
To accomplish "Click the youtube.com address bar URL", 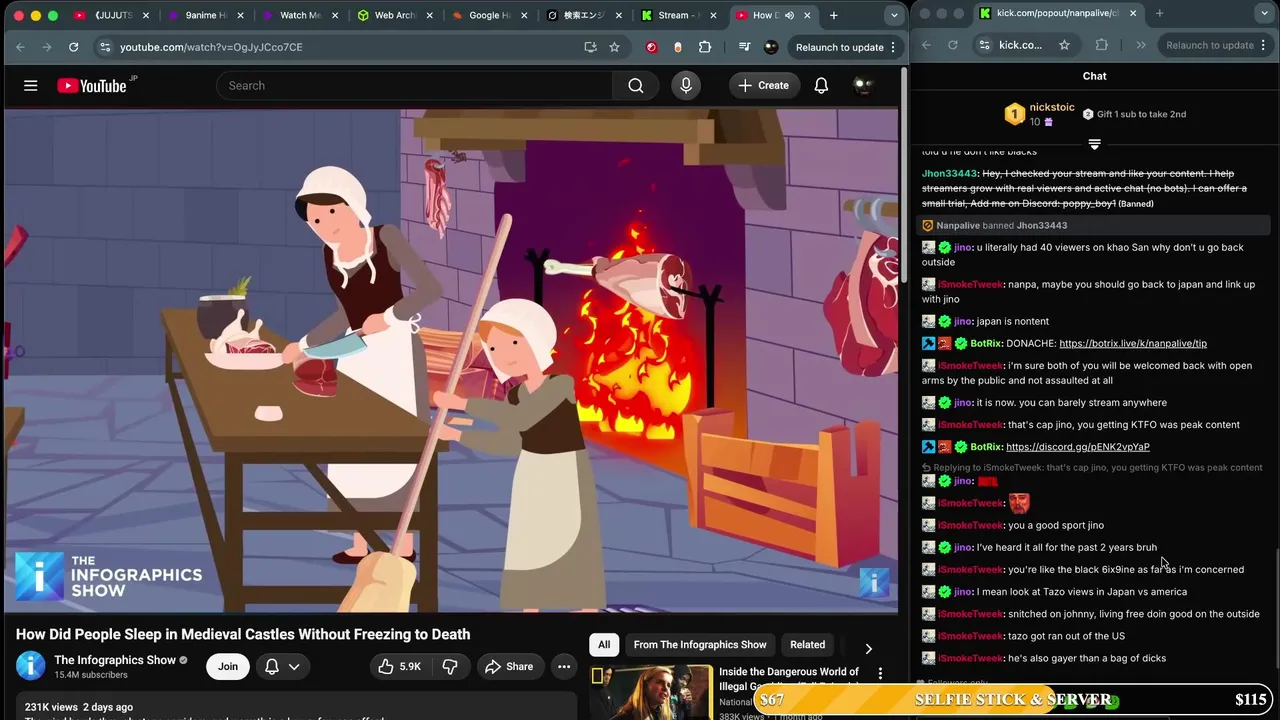I will [x=211, y=47].
